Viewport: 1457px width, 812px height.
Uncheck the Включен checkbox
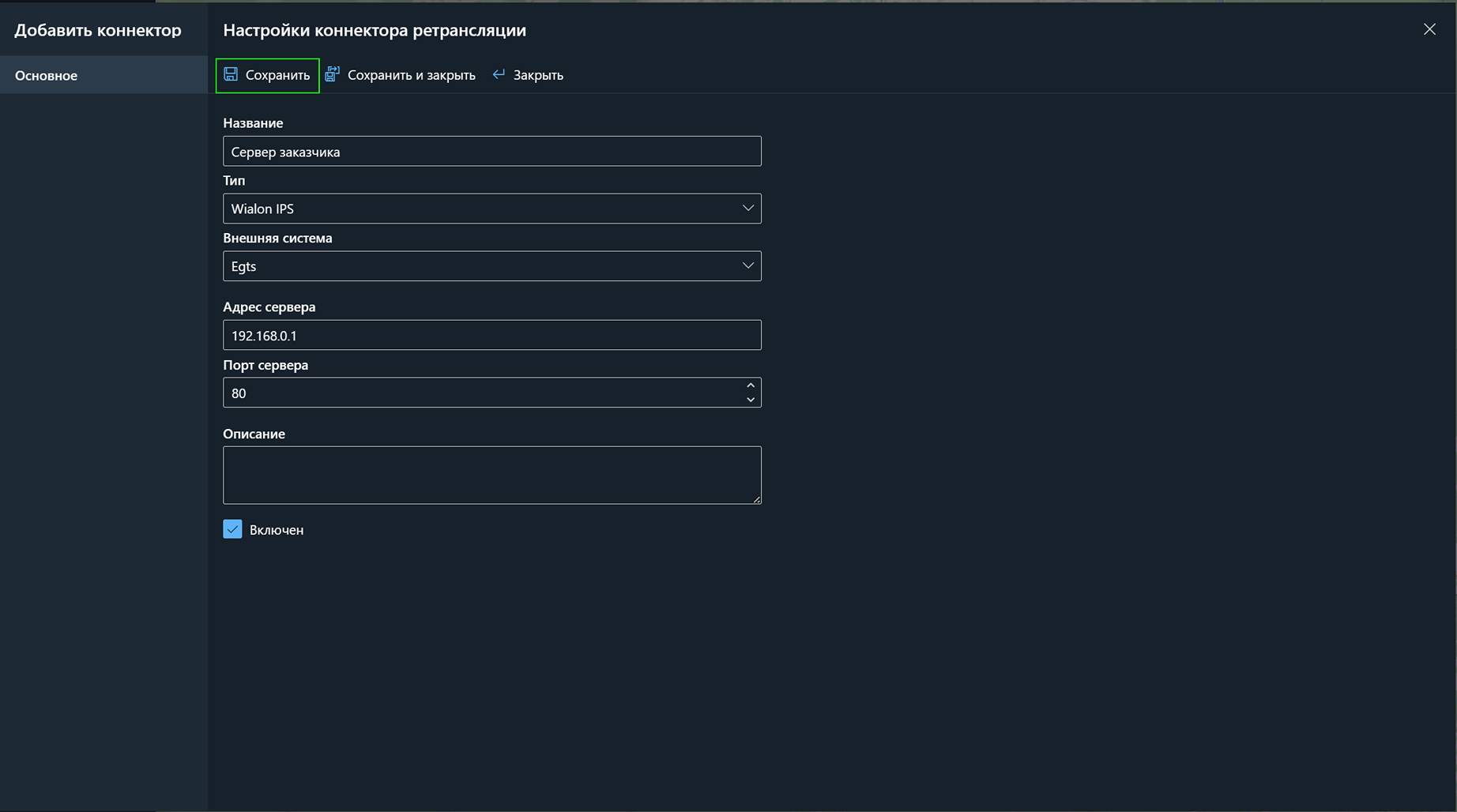click(232, 529)
